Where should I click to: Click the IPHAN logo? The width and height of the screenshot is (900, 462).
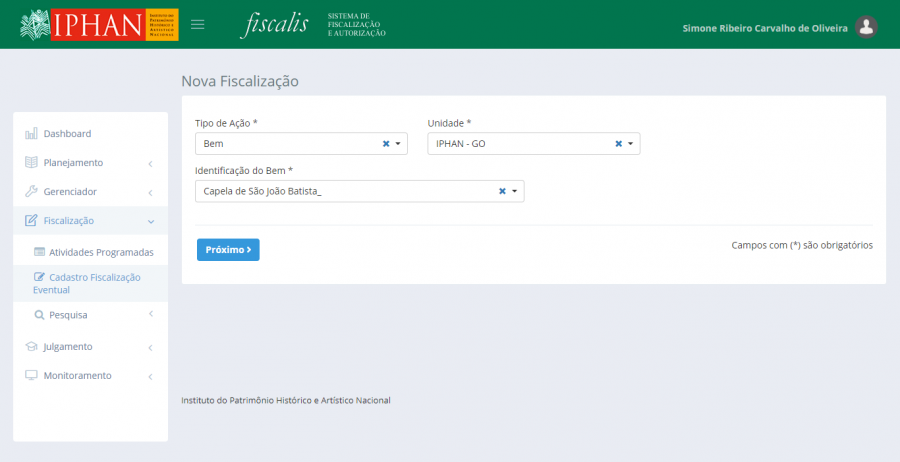(99, 25)
